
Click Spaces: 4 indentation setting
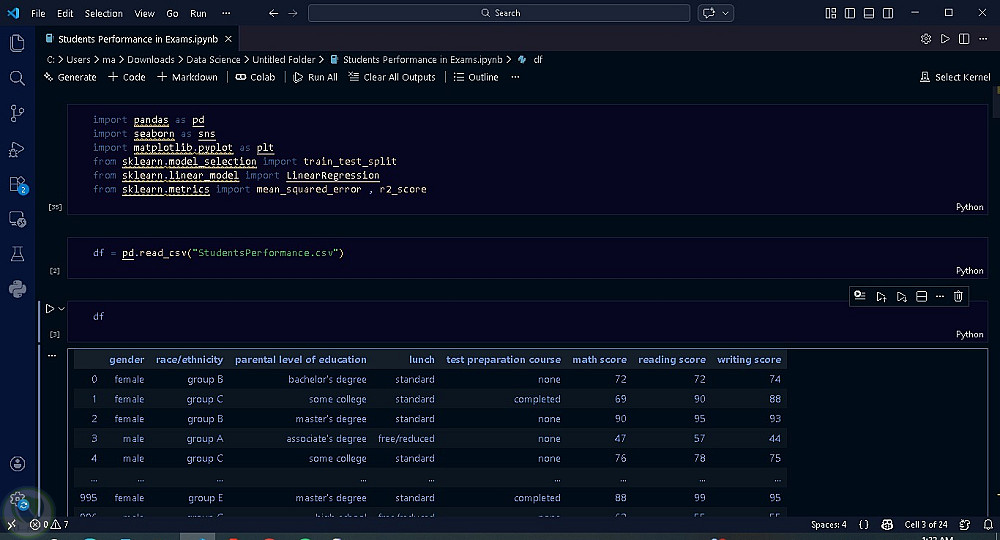(828, 525)
